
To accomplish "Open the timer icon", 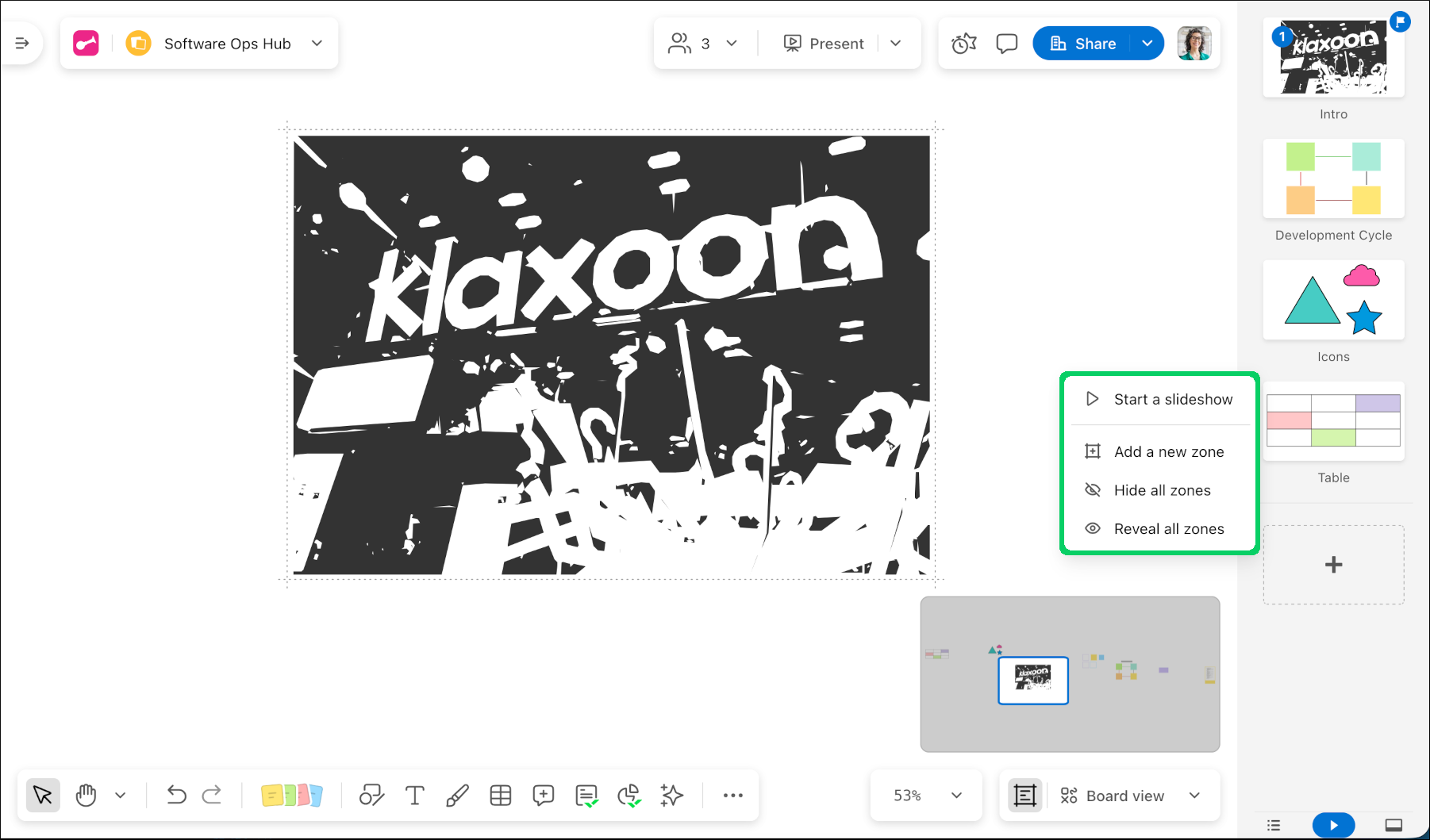I will point(963,44).
